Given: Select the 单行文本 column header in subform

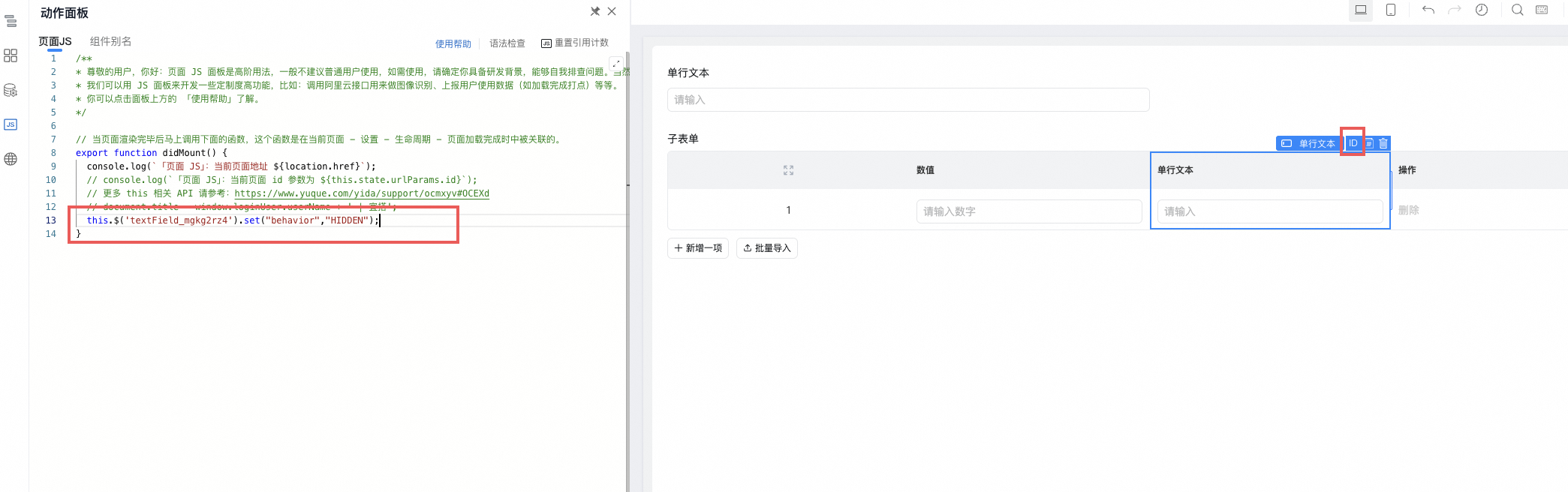Looking at the screenshot, I should (1175, 170).
